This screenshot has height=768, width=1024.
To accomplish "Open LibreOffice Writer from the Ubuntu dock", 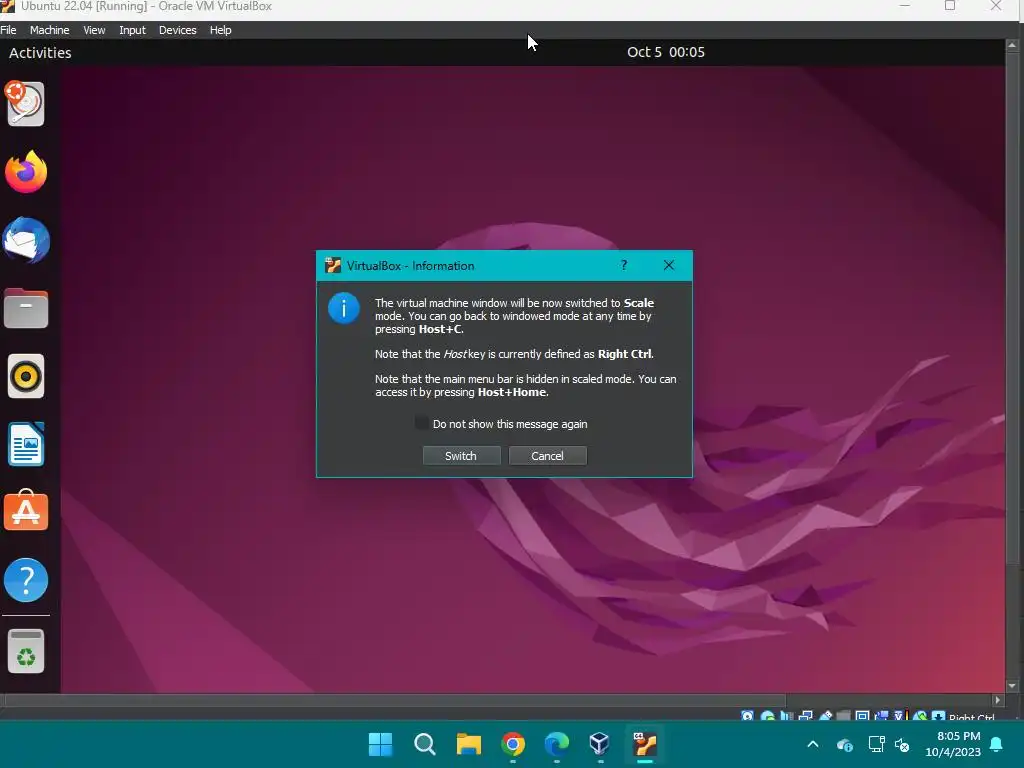I will click(26, 444).
